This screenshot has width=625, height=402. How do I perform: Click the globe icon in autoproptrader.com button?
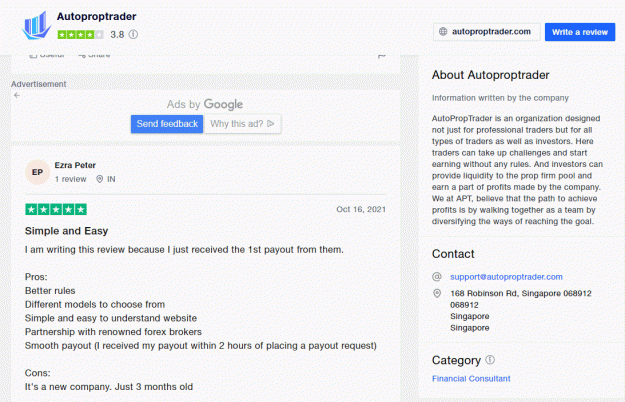443,31
